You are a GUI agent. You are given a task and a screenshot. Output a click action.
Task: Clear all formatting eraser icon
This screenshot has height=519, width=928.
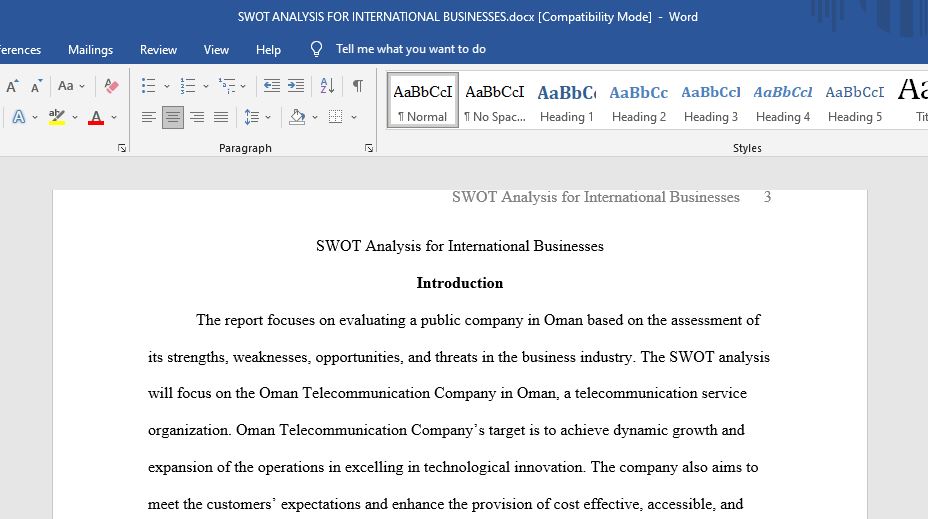111,86
